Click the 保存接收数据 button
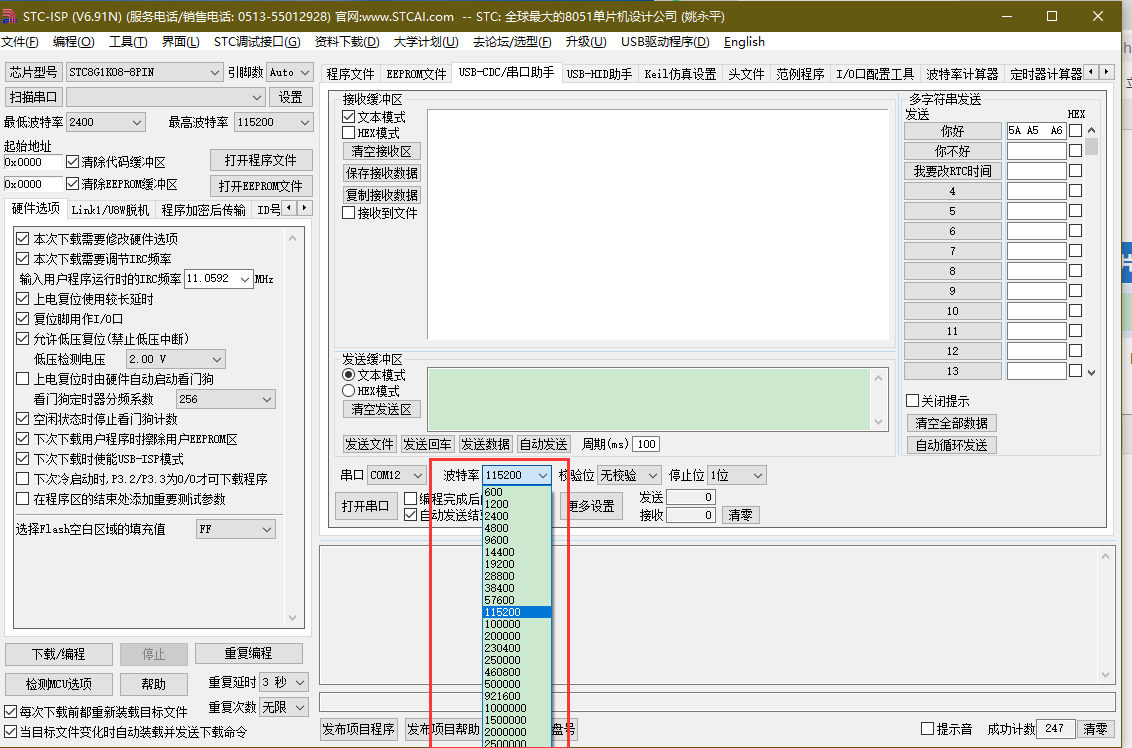The image size is (1132, 748). 381,173
